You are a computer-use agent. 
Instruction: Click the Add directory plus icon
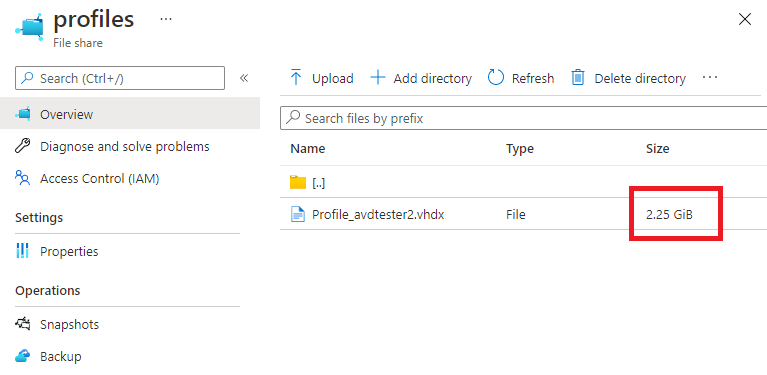[x=378, y=78]
